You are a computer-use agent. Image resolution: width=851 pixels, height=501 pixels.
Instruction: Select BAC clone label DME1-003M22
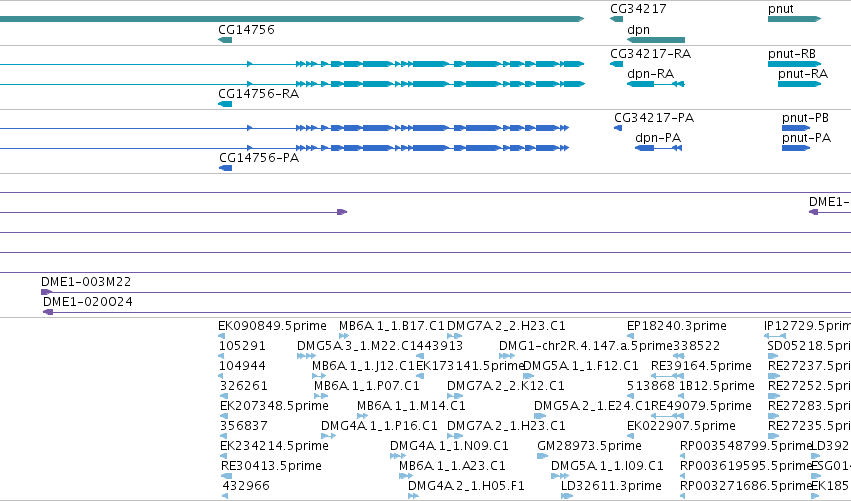[x=86, y=282]
